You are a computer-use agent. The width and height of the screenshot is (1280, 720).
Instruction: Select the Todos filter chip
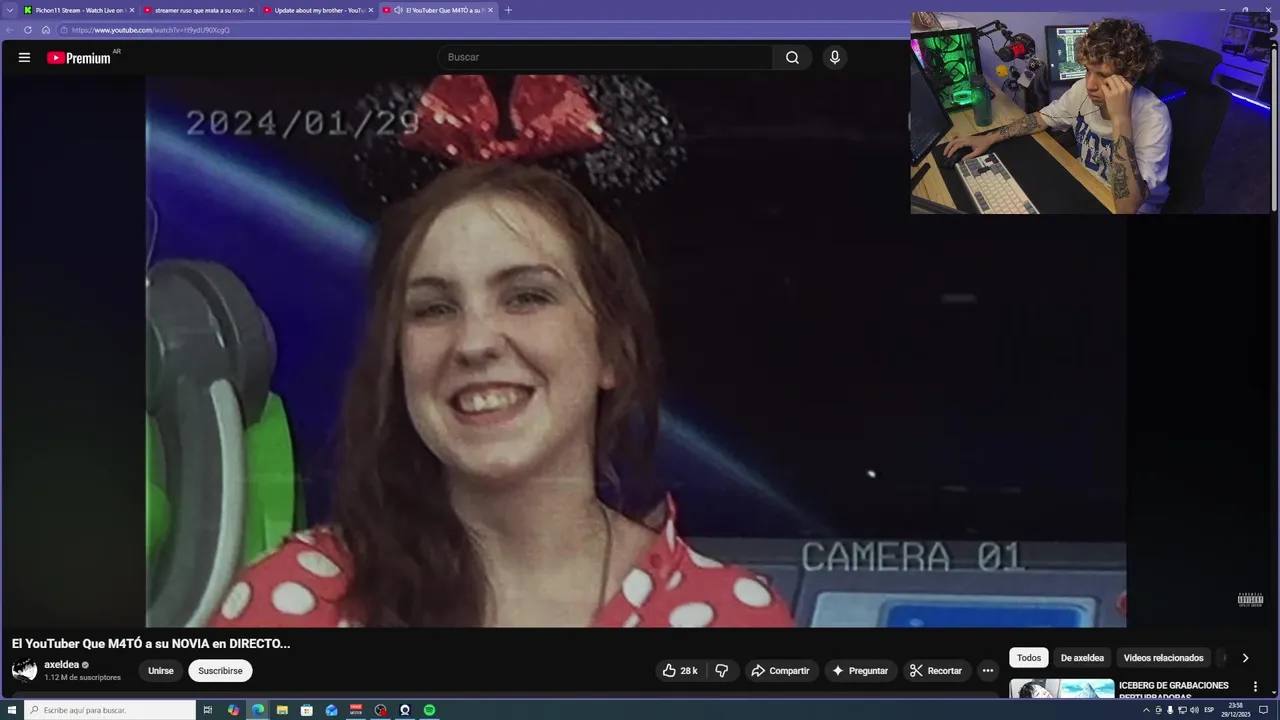click(x=1029, y=658)
